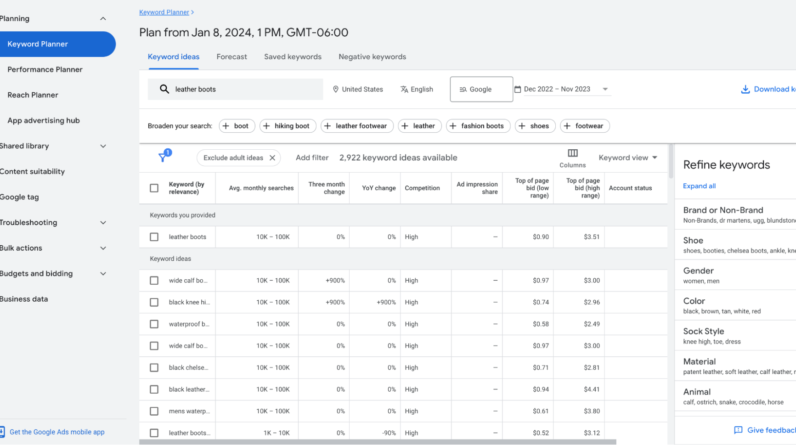796x445 pixels.
Task: Switch to the Forecast tab
Action: pos(231,57)
